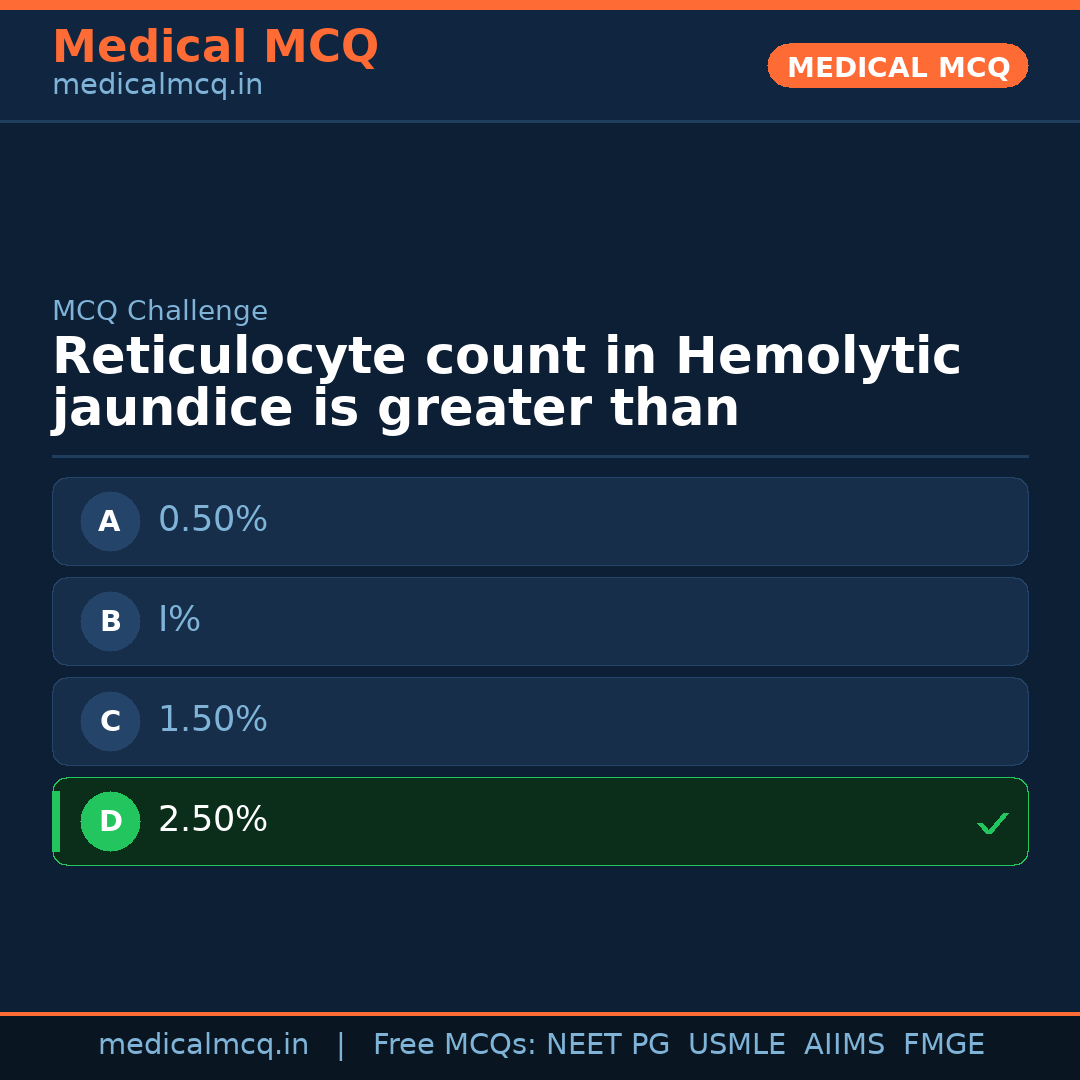The image size is (1080, 1080).
Task: Pick the 1.50% answer text
Action: 213,720
